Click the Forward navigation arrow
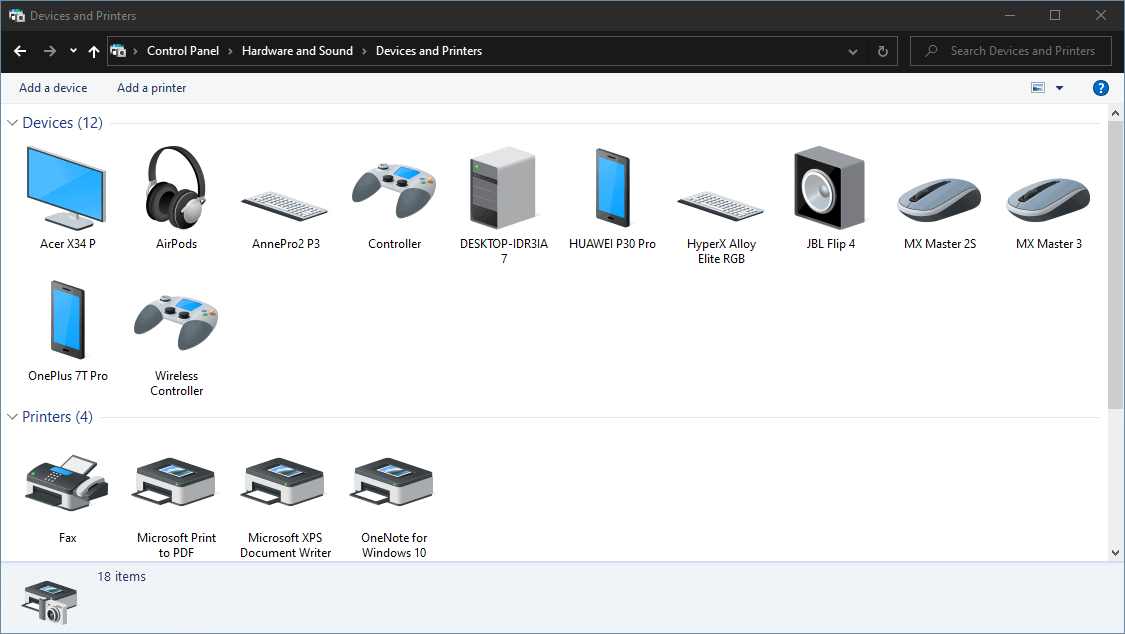 [50, 51]
